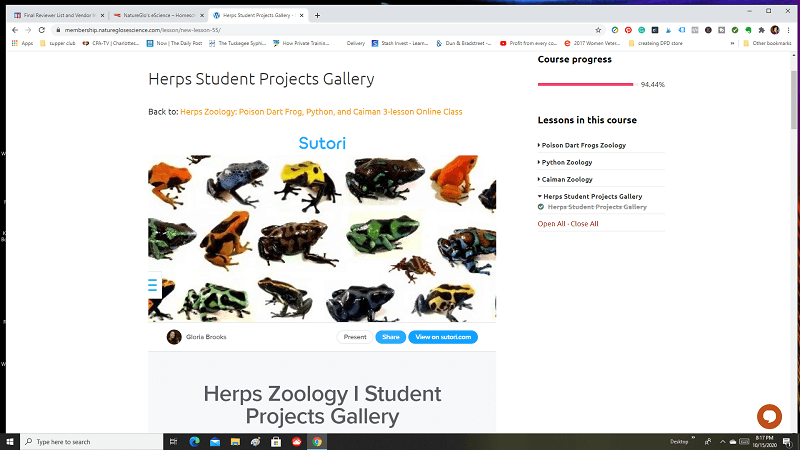800x450 pixels.
Task: Open the notification center icon
Action: click(x=787, y=442)
